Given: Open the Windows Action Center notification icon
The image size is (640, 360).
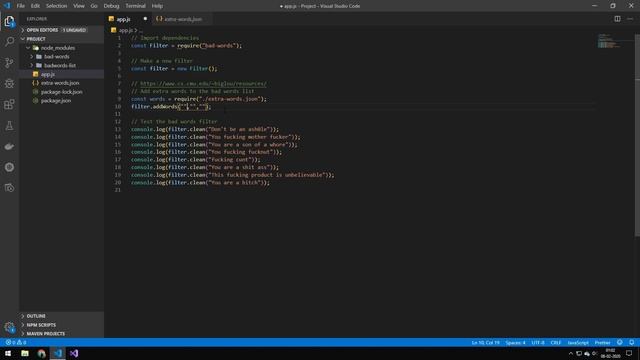Looking at the screenshot, I should pos(629,353).
